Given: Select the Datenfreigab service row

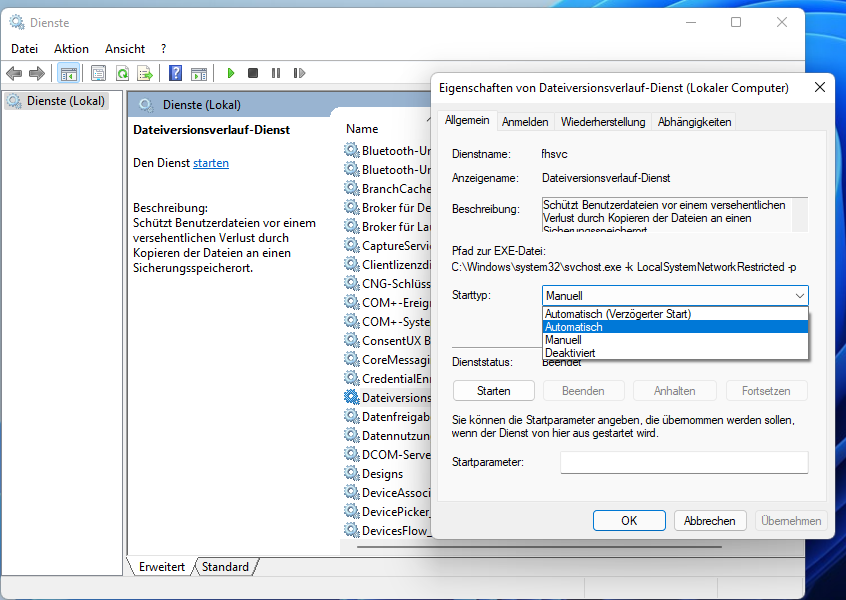Looking at the screenshot, I should click(x=387, y=417).
